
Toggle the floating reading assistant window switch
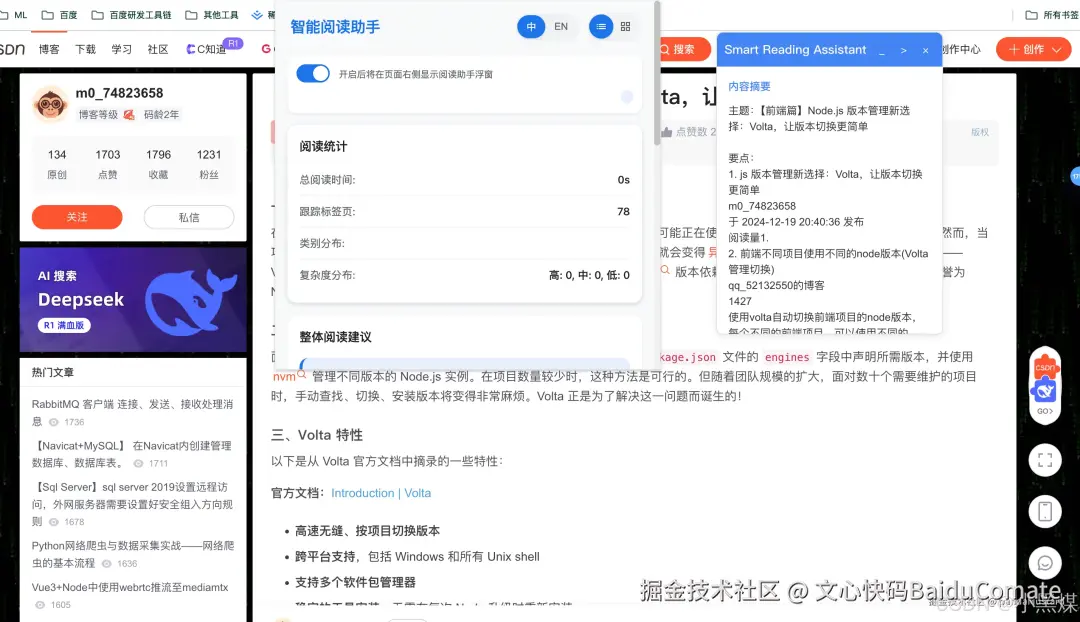(x=313, y=74)
